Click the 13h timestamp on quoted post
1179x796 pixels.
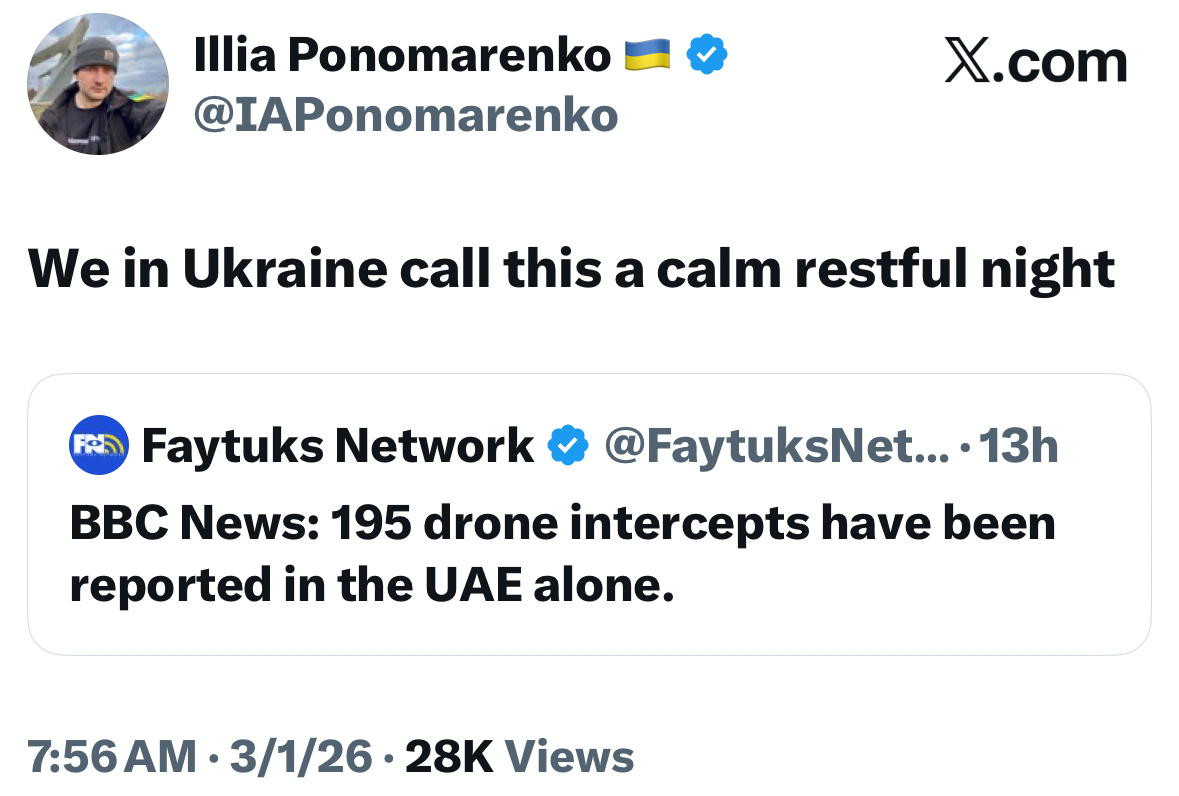click(x=1018, y=445)
